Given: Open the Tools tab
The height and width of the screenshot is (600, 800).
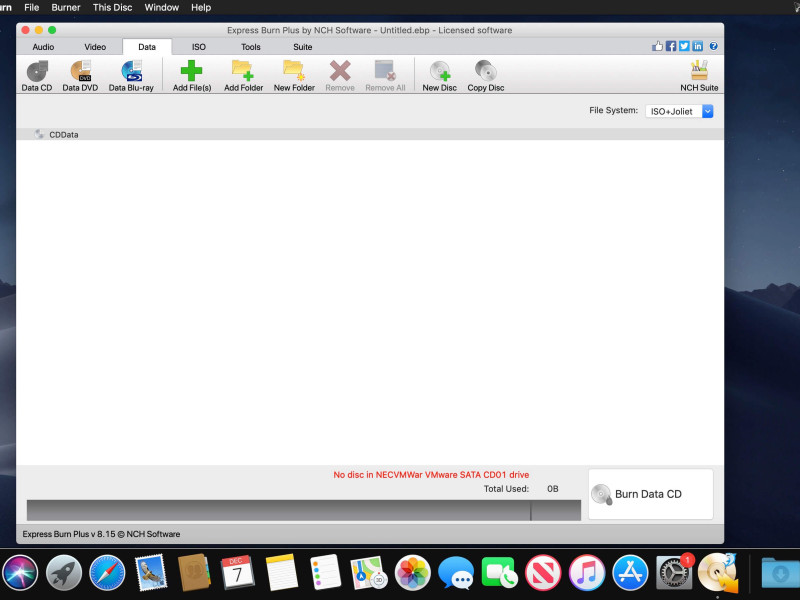Looking at the screenshot, I should coord(251,47).
